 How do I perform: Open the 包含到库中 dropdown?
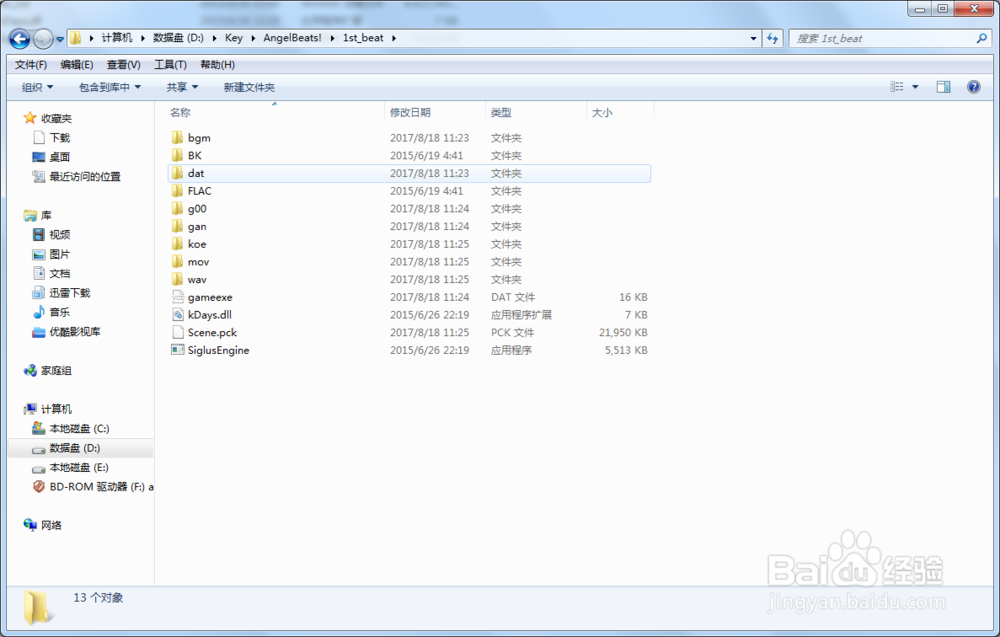tap(110, 87)
